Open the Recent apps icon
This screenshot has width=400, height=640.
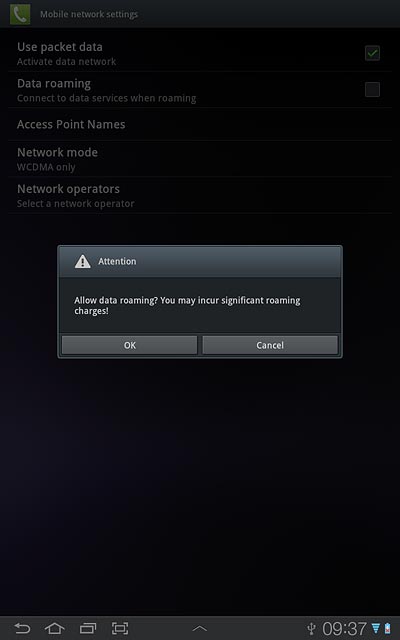point(88,628)
